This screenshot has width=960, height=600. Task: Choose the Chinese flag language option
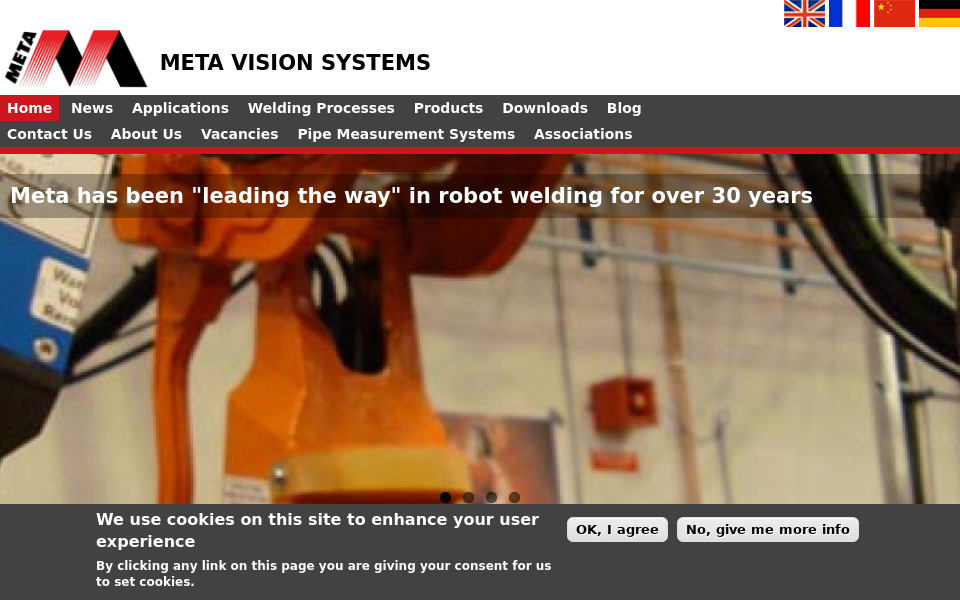point(894,14)
